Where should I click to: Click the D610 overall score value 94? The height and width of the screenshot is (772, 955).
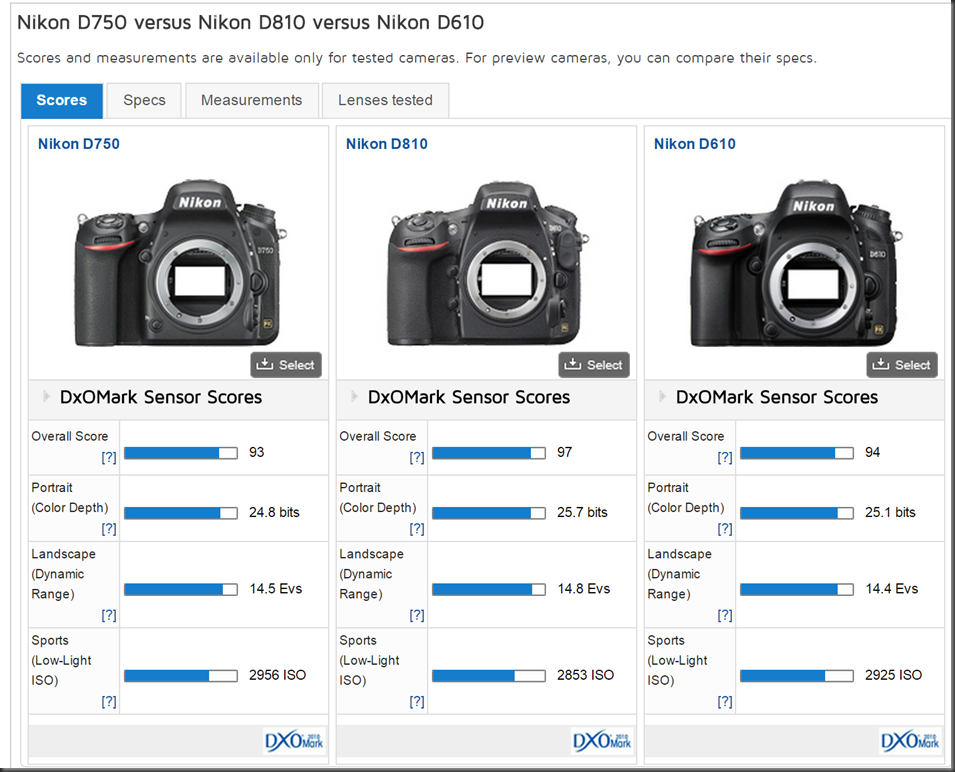(873, 452)
